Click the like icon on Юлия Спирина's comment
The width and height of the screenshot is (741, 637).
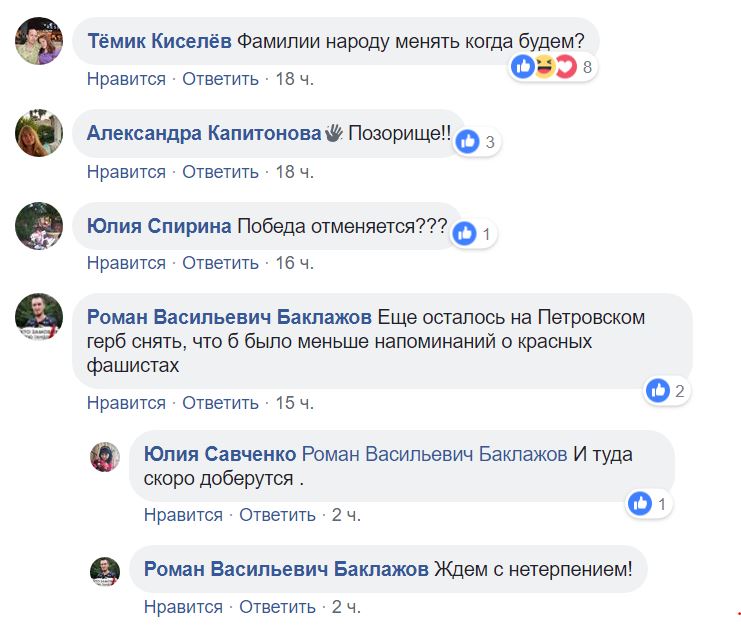(x=464, y=234)
